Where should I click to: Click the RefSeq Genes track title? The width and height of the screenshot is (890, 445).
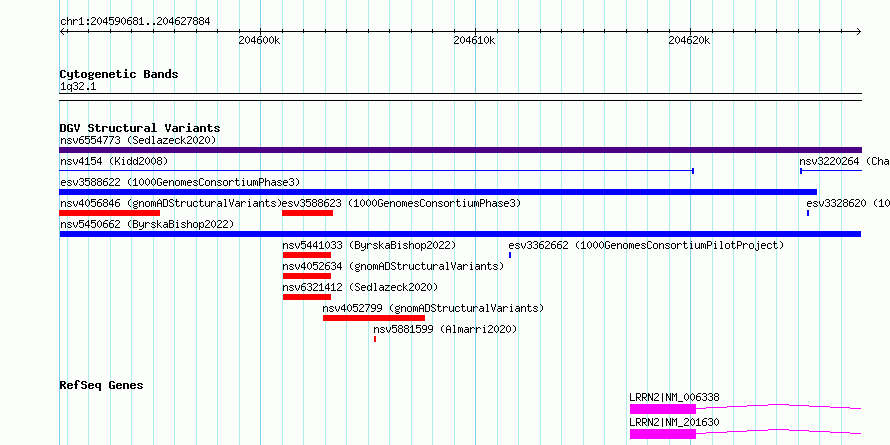101,385
